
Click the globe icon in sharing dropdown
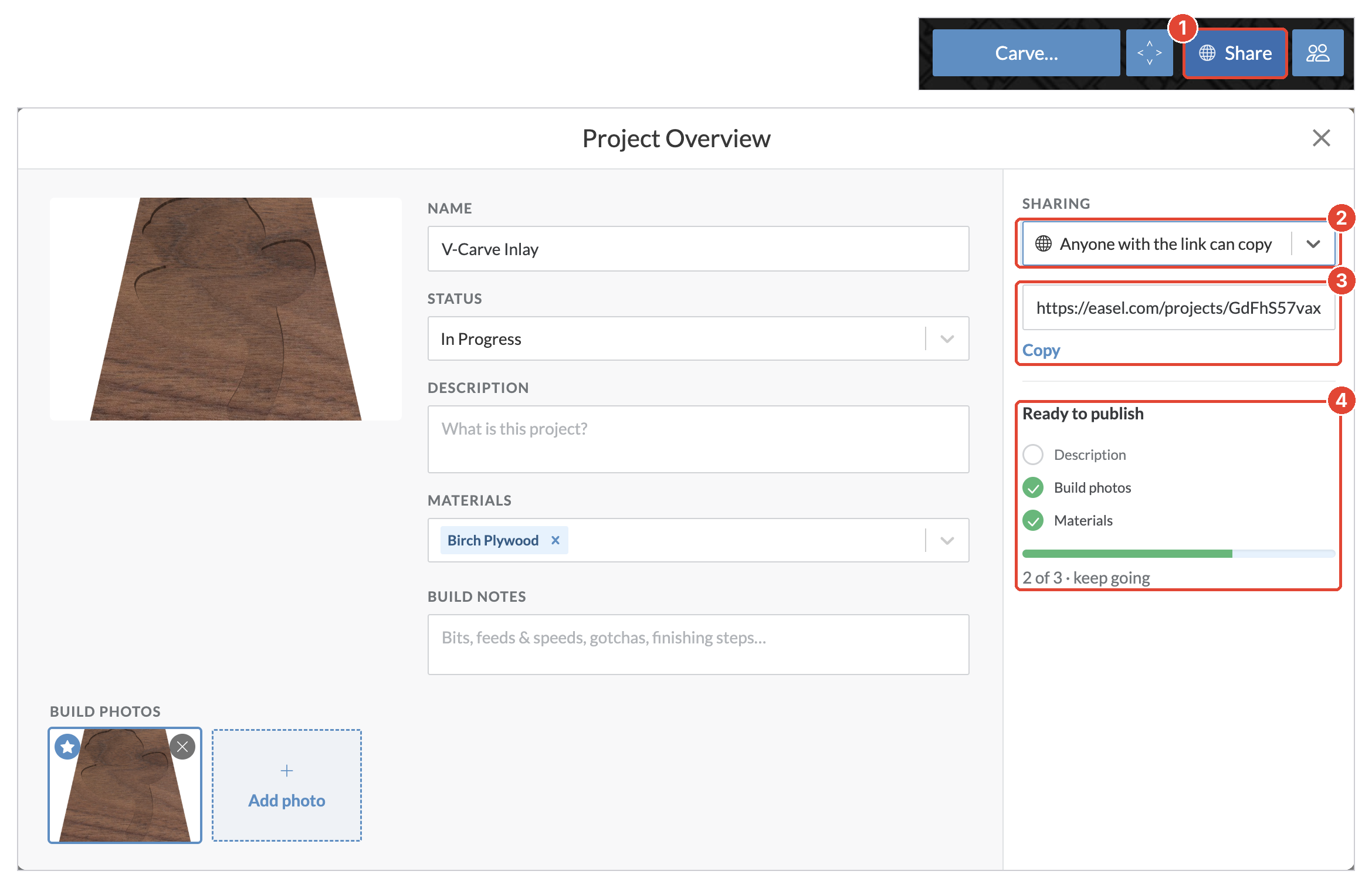pos(1043,243)
